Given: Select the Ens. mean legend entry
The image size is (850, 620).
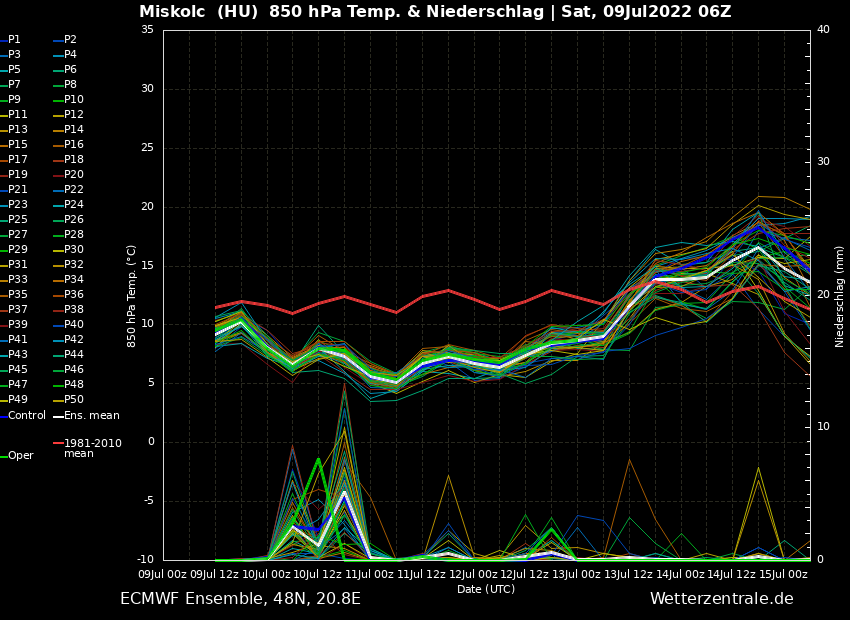Looking at the screenshot, I should click(92, 415).
